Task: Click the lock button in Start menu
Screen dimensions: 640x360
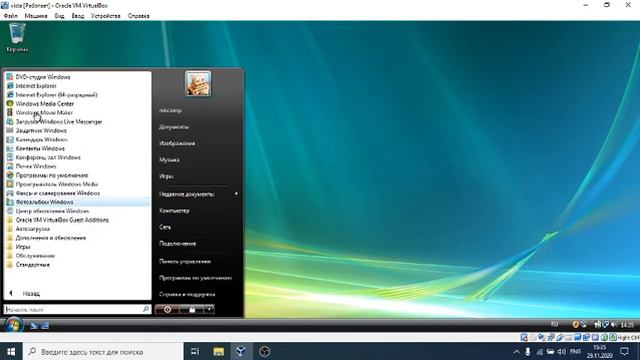Action: [192, 309]
